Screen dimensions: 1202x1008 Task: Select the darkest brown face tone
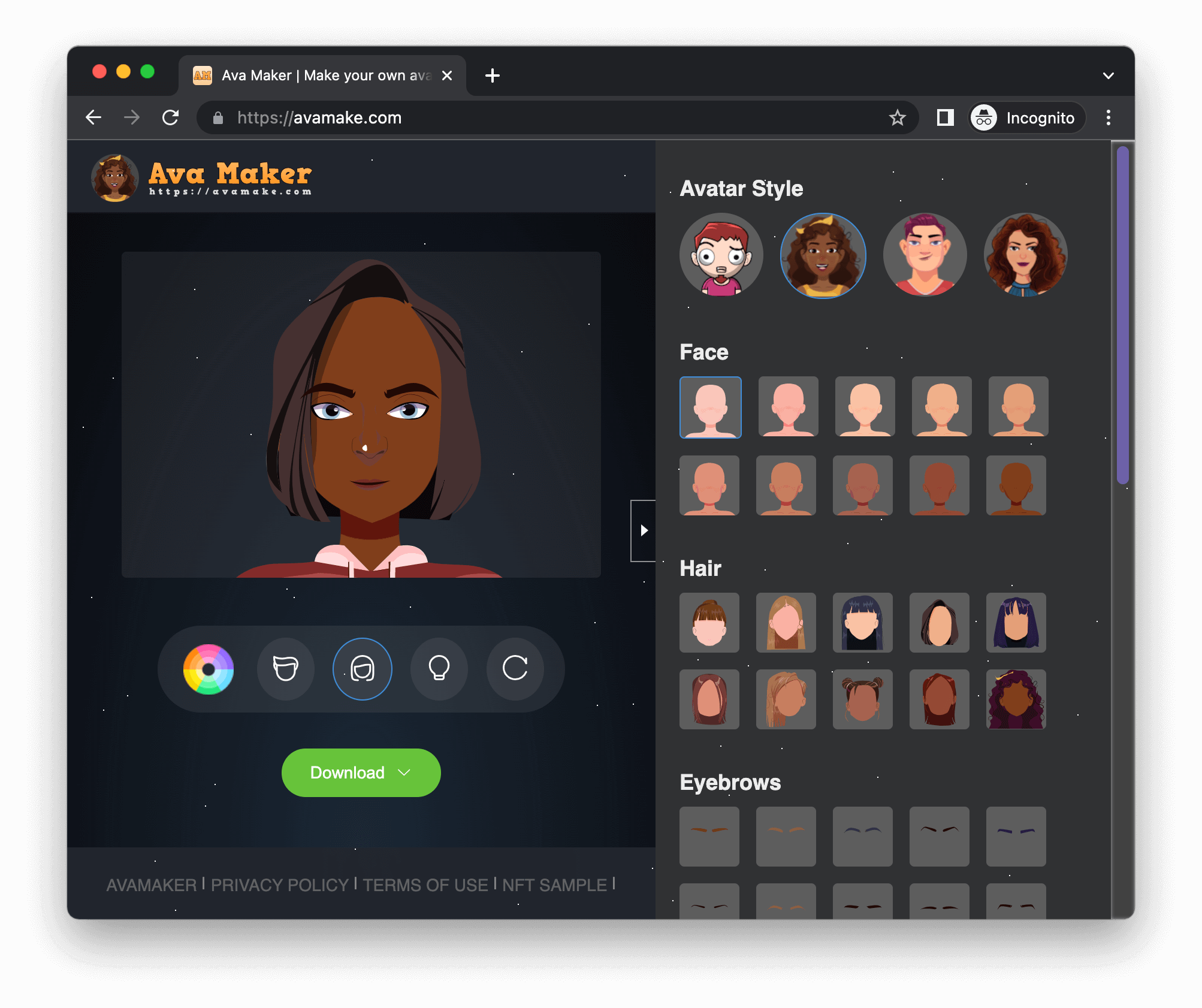pyautogui.click(x=1016, y=485)
